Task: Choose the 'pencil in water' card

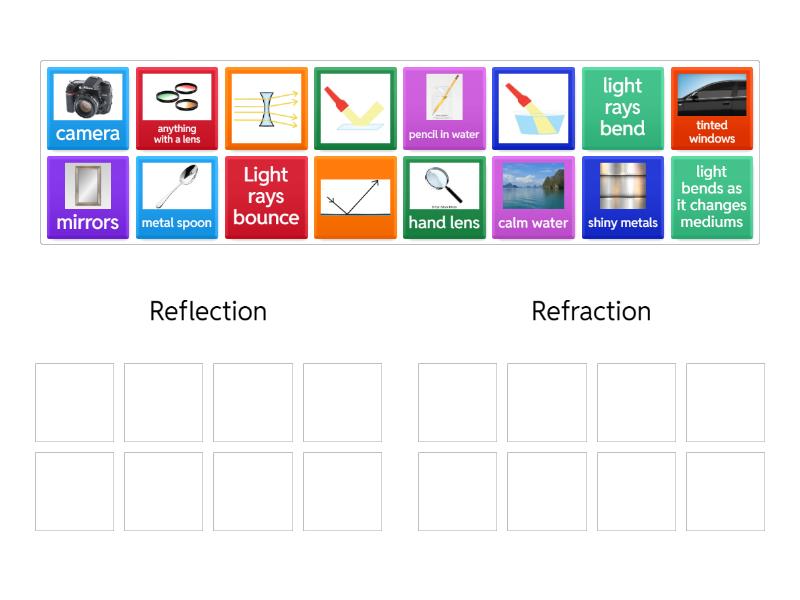Action: 444,108
